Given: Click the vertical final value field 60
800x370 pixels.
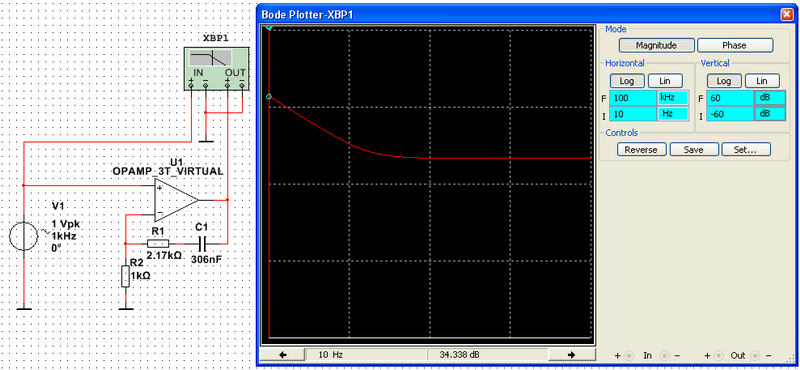Looking at the screenshot, I should (x=730, y=97).
